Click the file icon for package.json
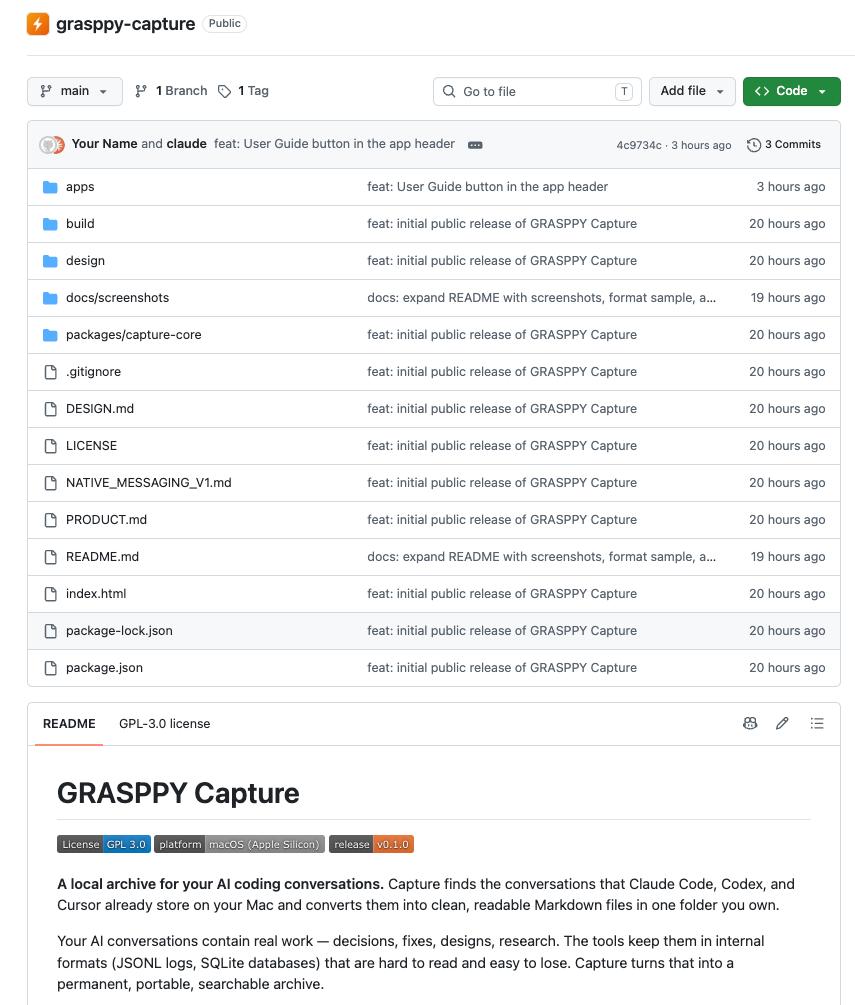This screenshot has width=855, height=1005. [x=50, y=668]
